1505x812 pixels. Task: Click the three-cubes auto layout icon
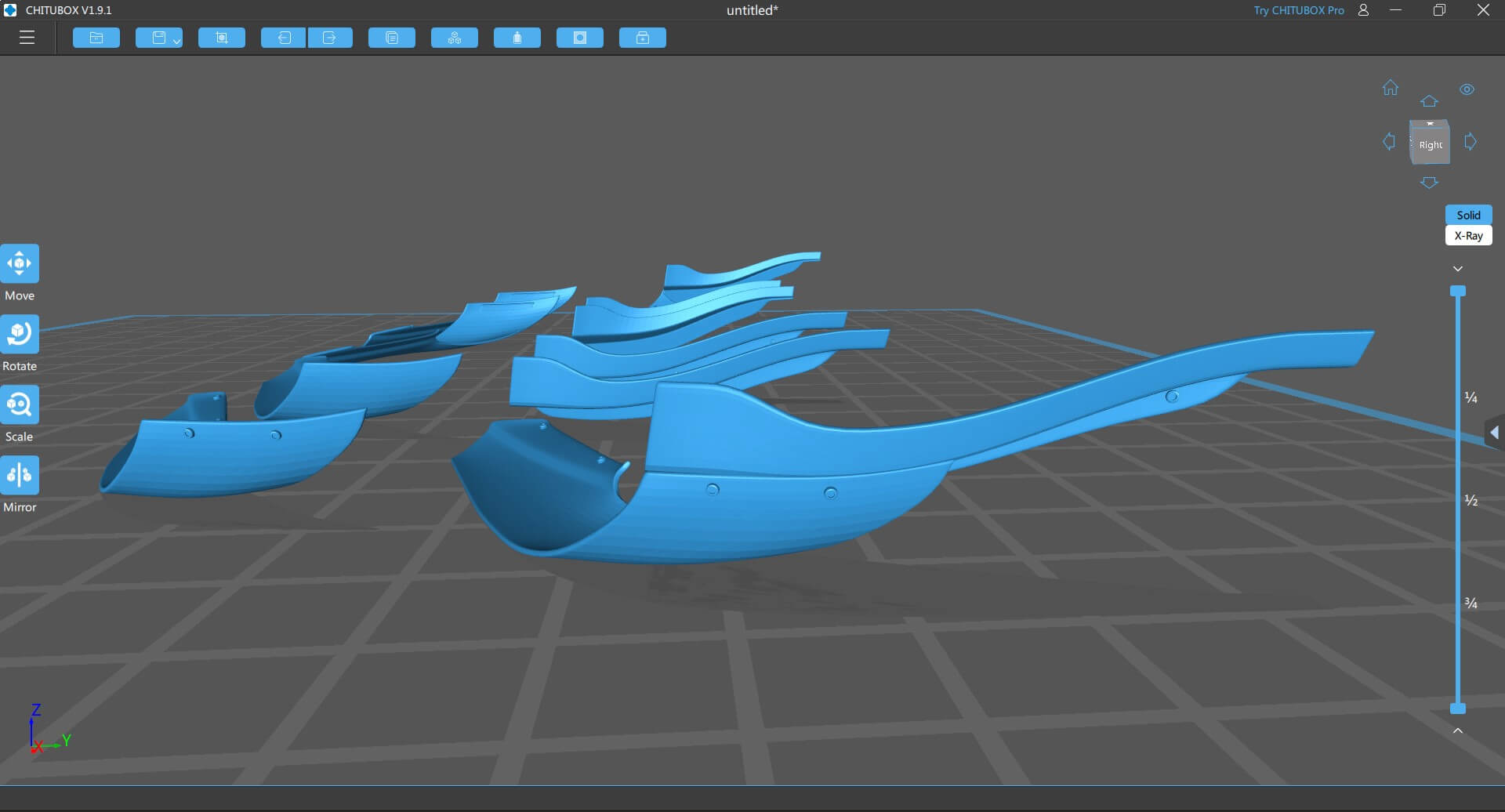click(x=455, y=38)
